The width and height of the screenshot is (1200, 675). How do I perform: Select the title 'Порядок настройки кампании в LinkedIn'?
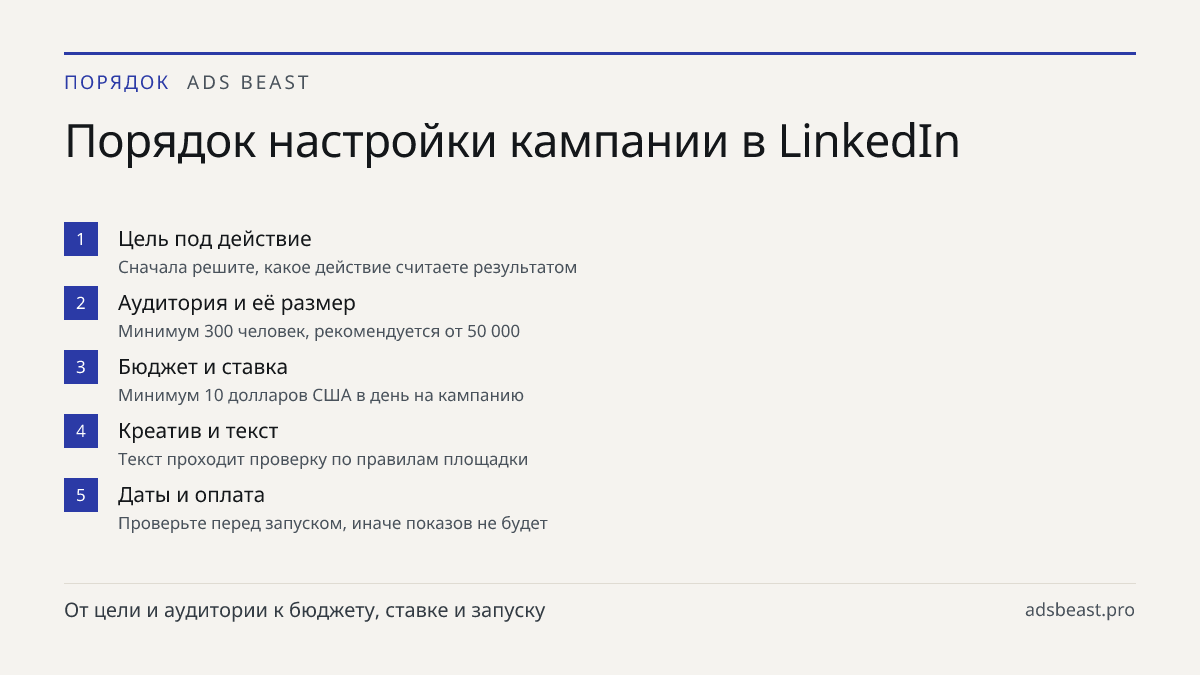point(512,142)
